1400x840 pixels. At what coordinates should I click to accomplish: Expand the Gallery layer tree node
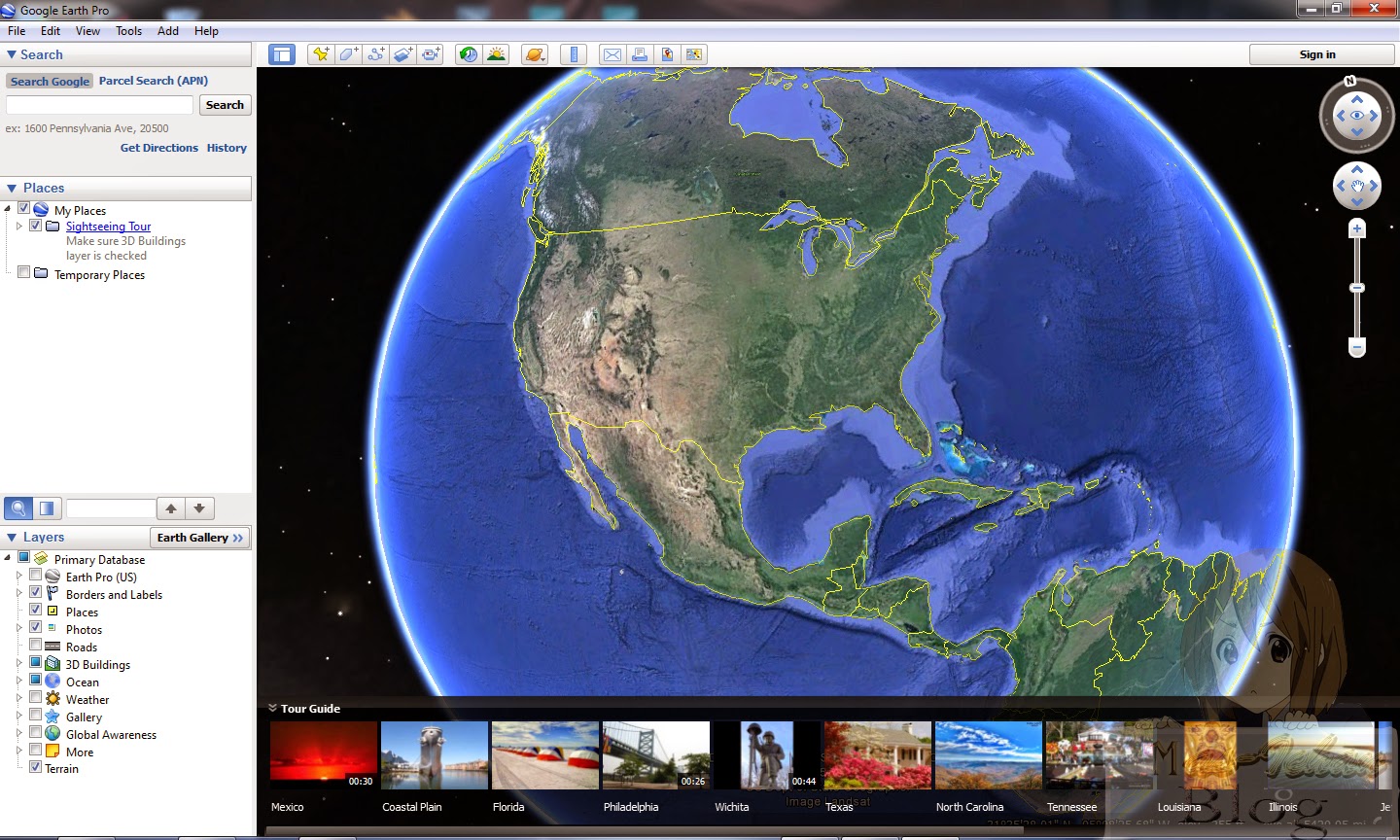[x=18, y=716]
